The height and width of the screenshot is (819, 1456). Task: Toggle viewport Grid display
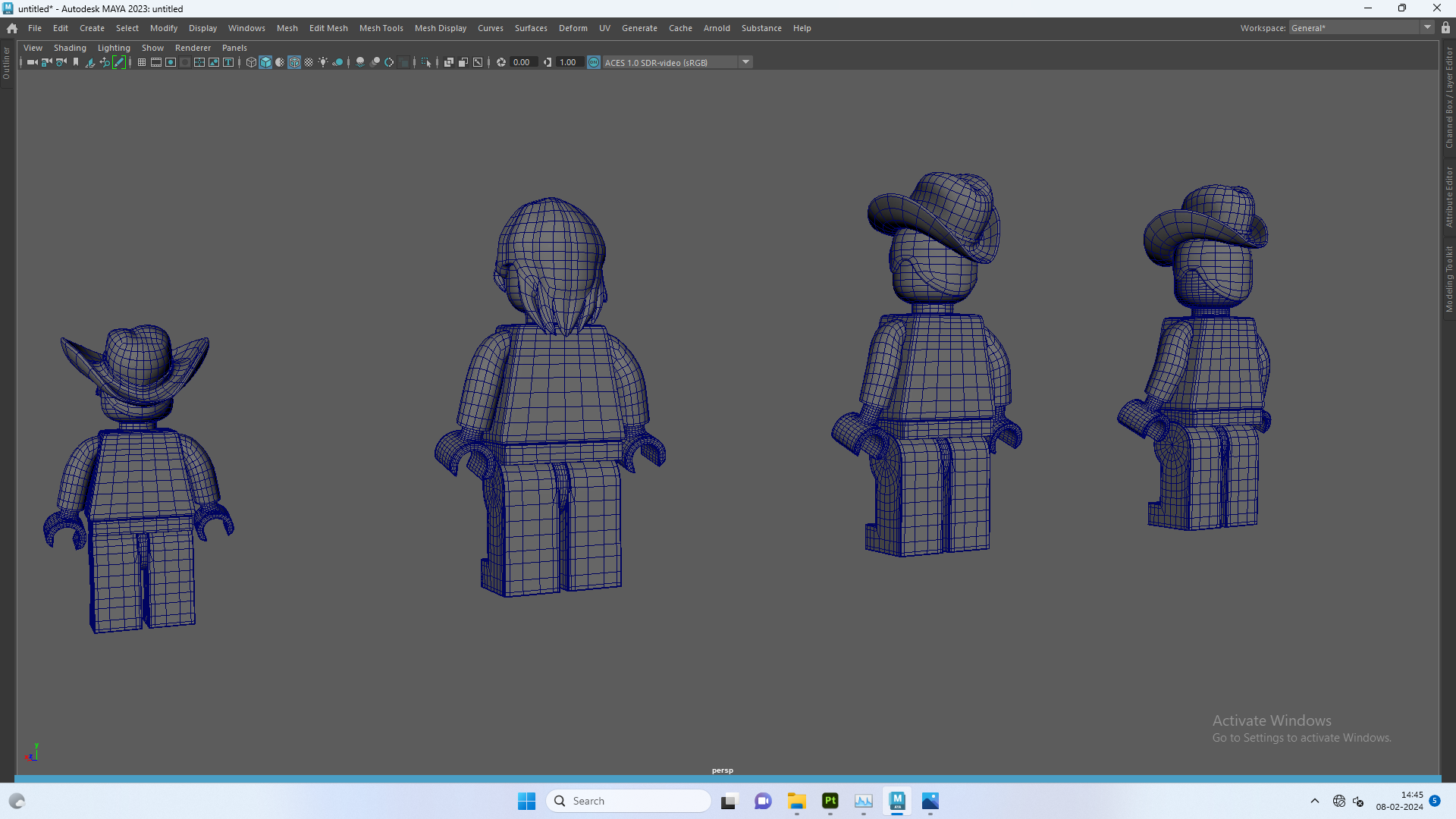tap(142, 62)
